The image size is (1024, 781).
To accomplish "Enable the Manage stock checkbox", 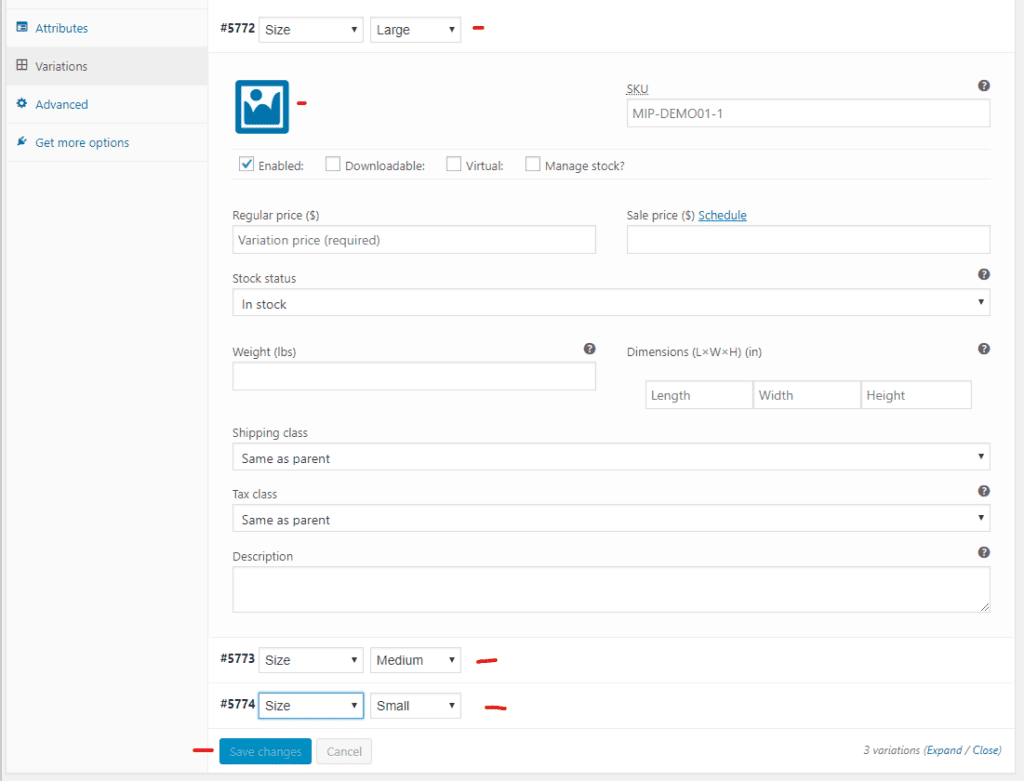I will (532, 164).
